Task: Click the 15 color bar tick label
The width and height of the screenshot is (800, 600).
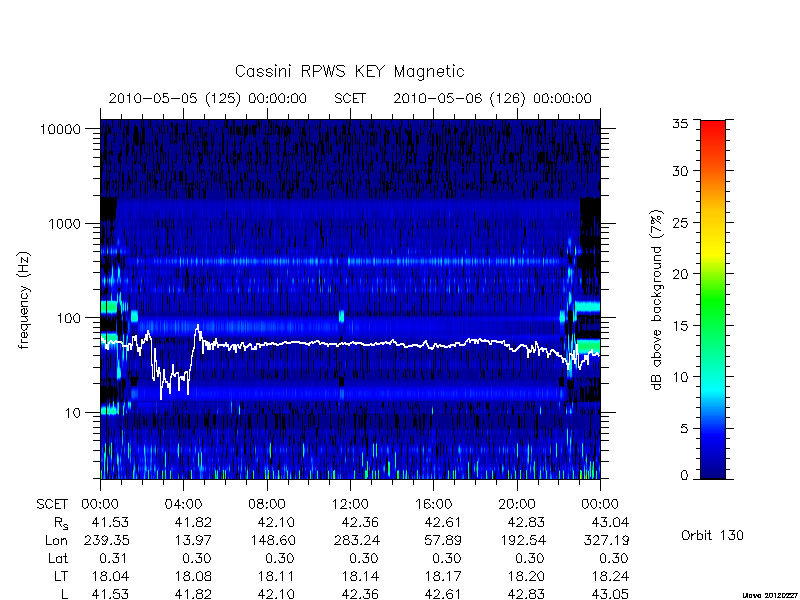Action: [x=680, y=326]
